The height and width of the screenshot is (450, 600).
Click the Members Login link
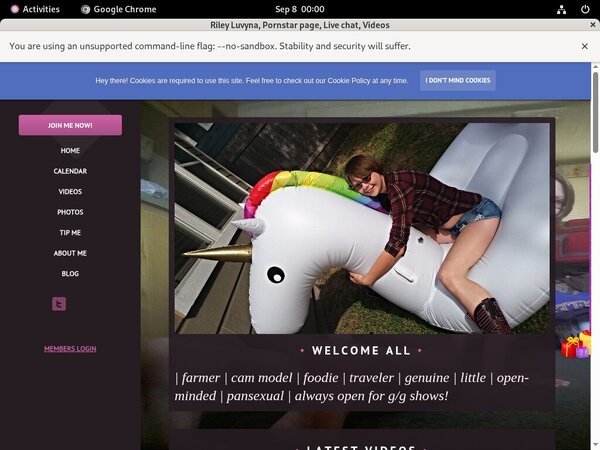[x=70, y=349]
